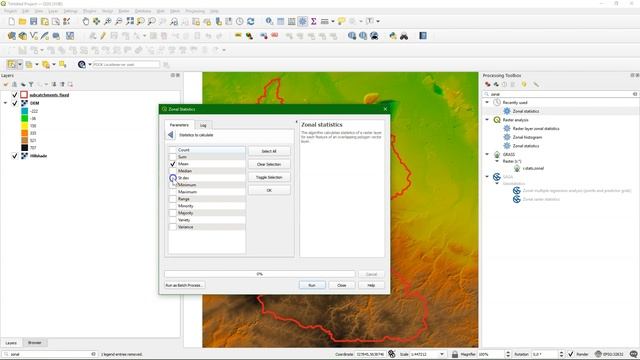
Task: Click the Select Features tool icon
Action: pos(11,64)
